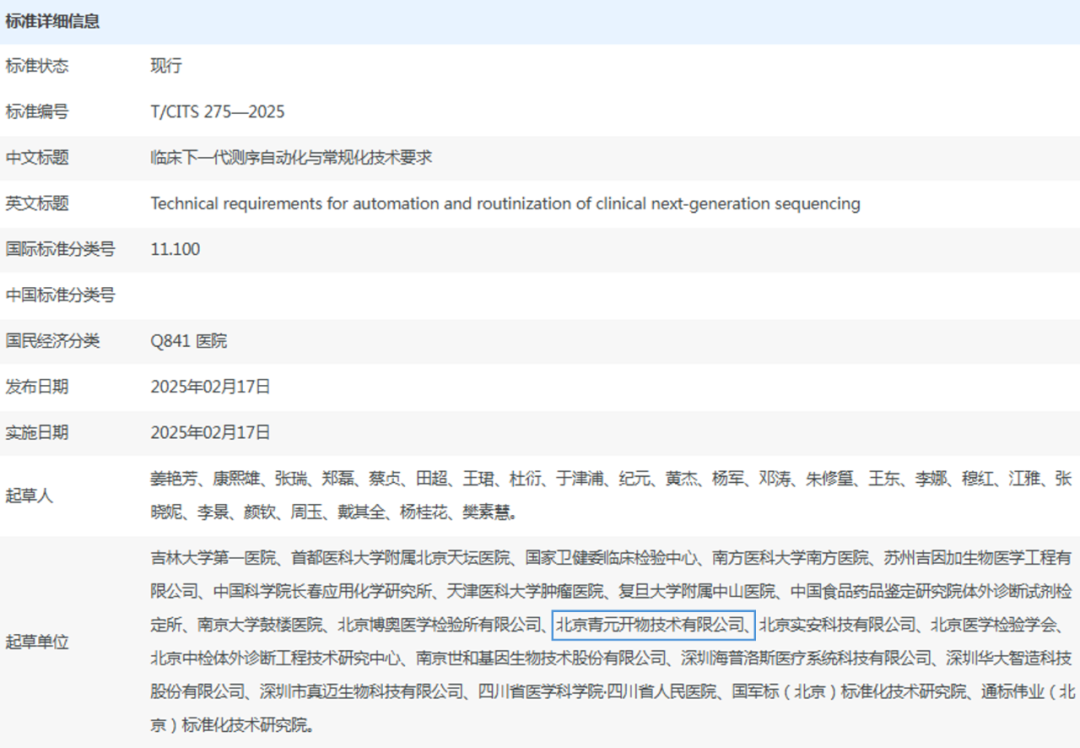Click the organization 南京世和基因生物技术股份有限公司

pos(541,658)
